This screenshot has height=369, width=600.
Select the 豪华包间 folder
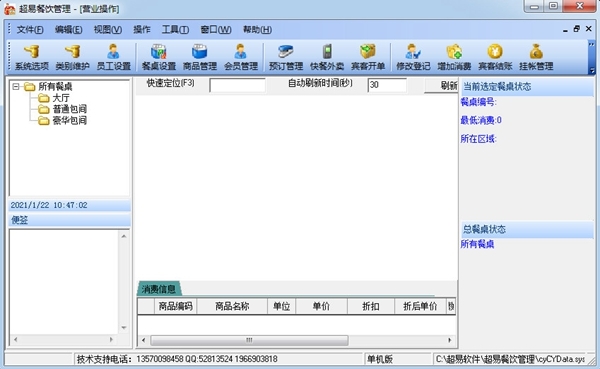(62, 121)
